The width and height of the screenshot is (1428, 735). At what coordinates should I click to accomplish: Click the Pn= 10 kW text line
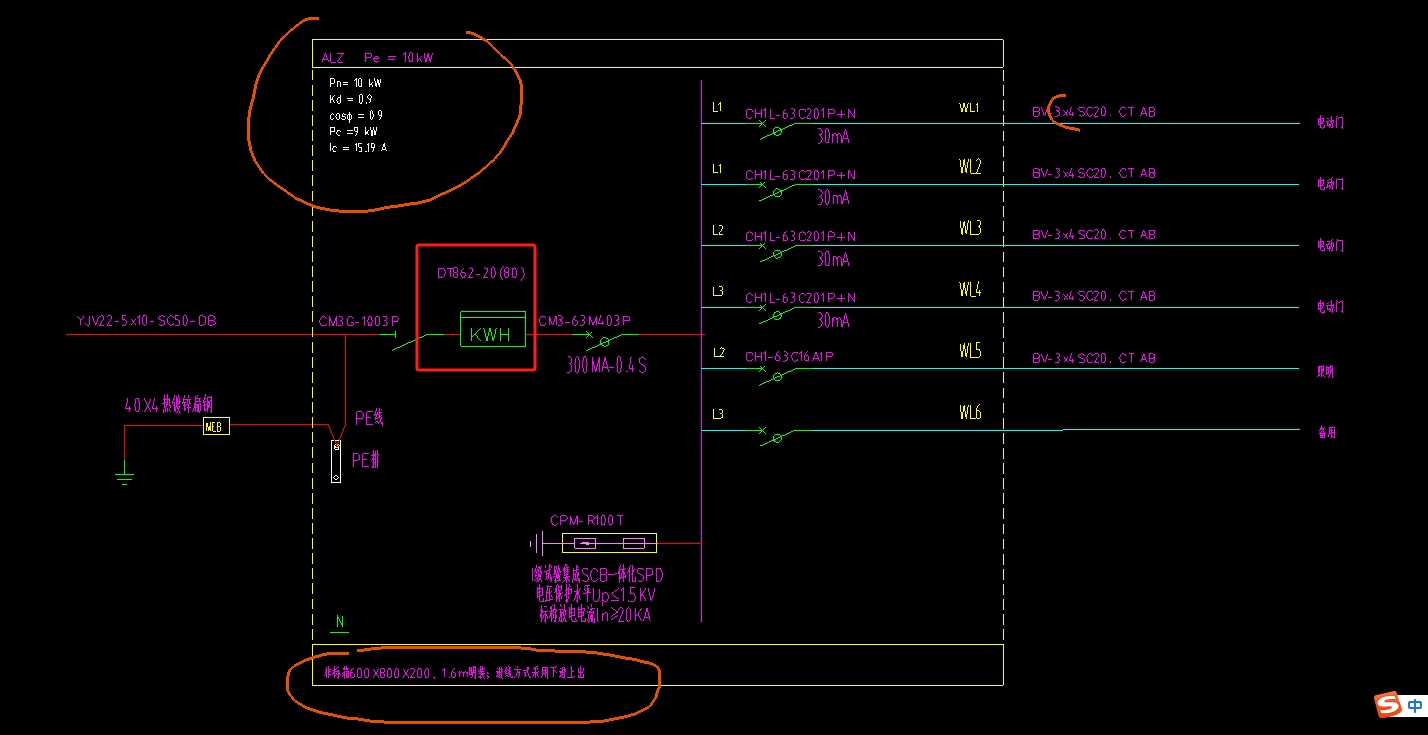pyautogui.click(x=355, y=83)
